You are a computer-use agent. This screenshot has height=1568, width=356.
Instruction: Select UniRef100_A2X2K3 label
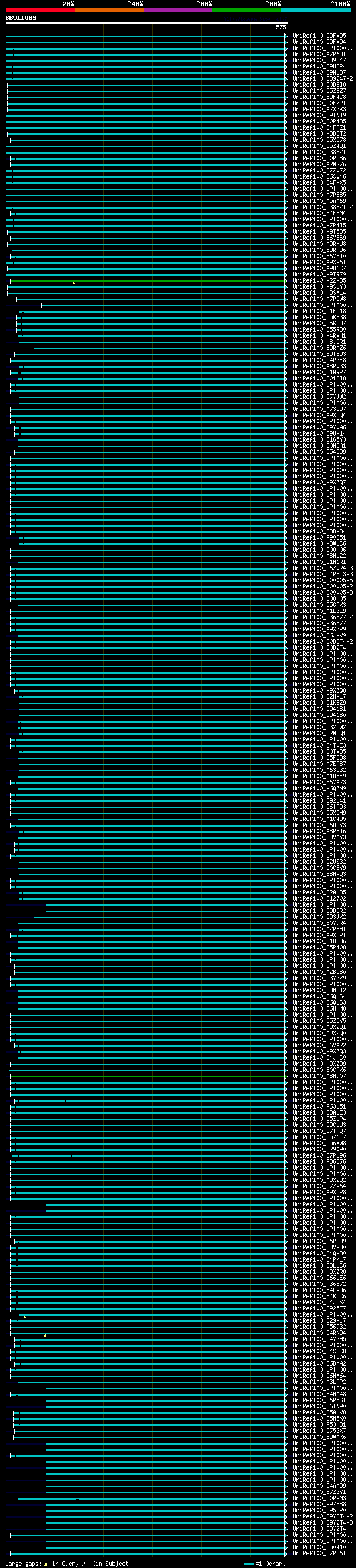pyautogui.click(x=319, y=110)
